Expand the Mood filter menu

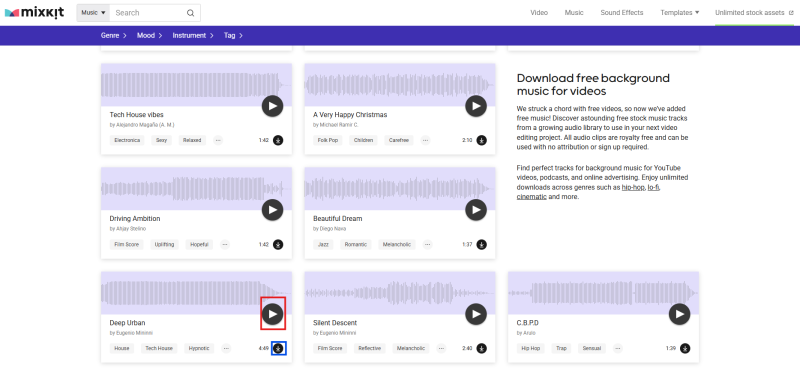click(x=149, y=36)
